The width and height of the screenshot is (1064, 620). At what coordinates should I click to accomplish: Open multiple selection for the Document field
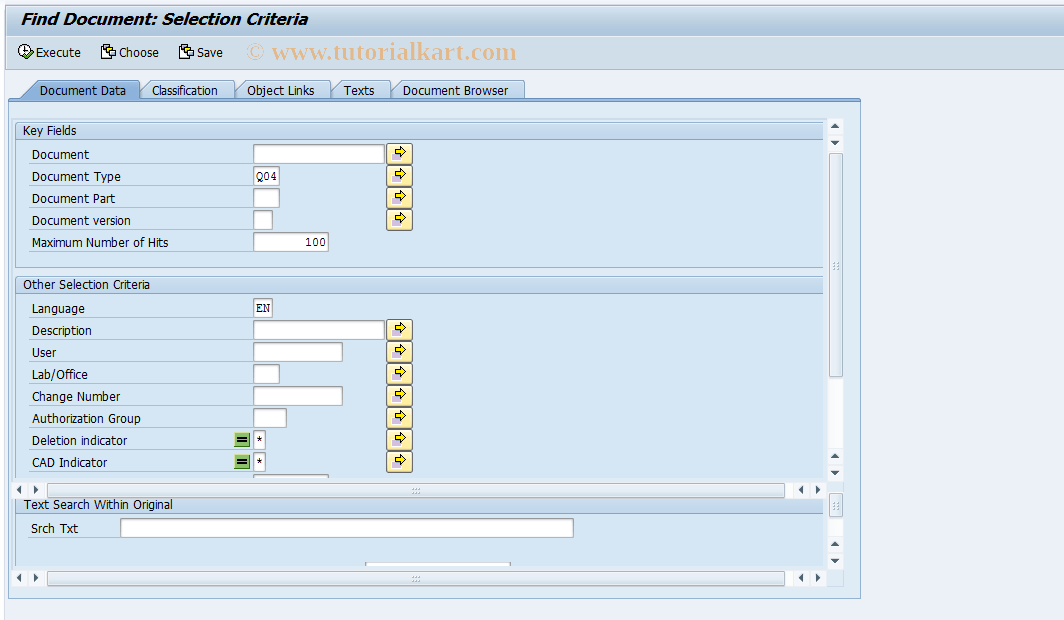click(x=399, y=153)
